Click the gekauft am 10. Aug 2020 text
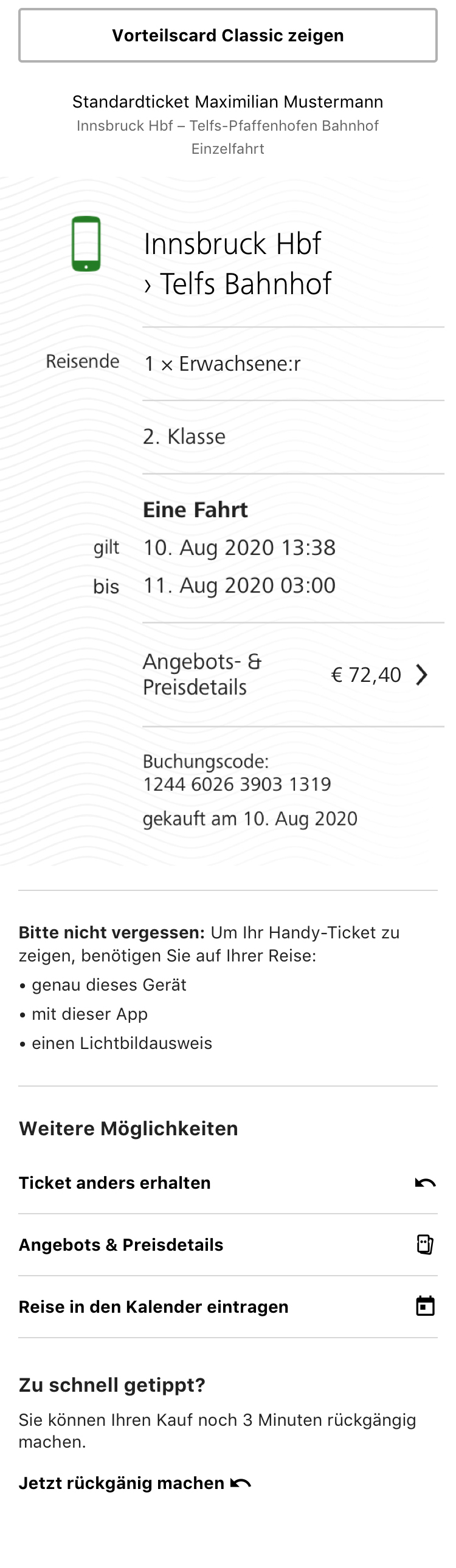 tap(250, 819)
